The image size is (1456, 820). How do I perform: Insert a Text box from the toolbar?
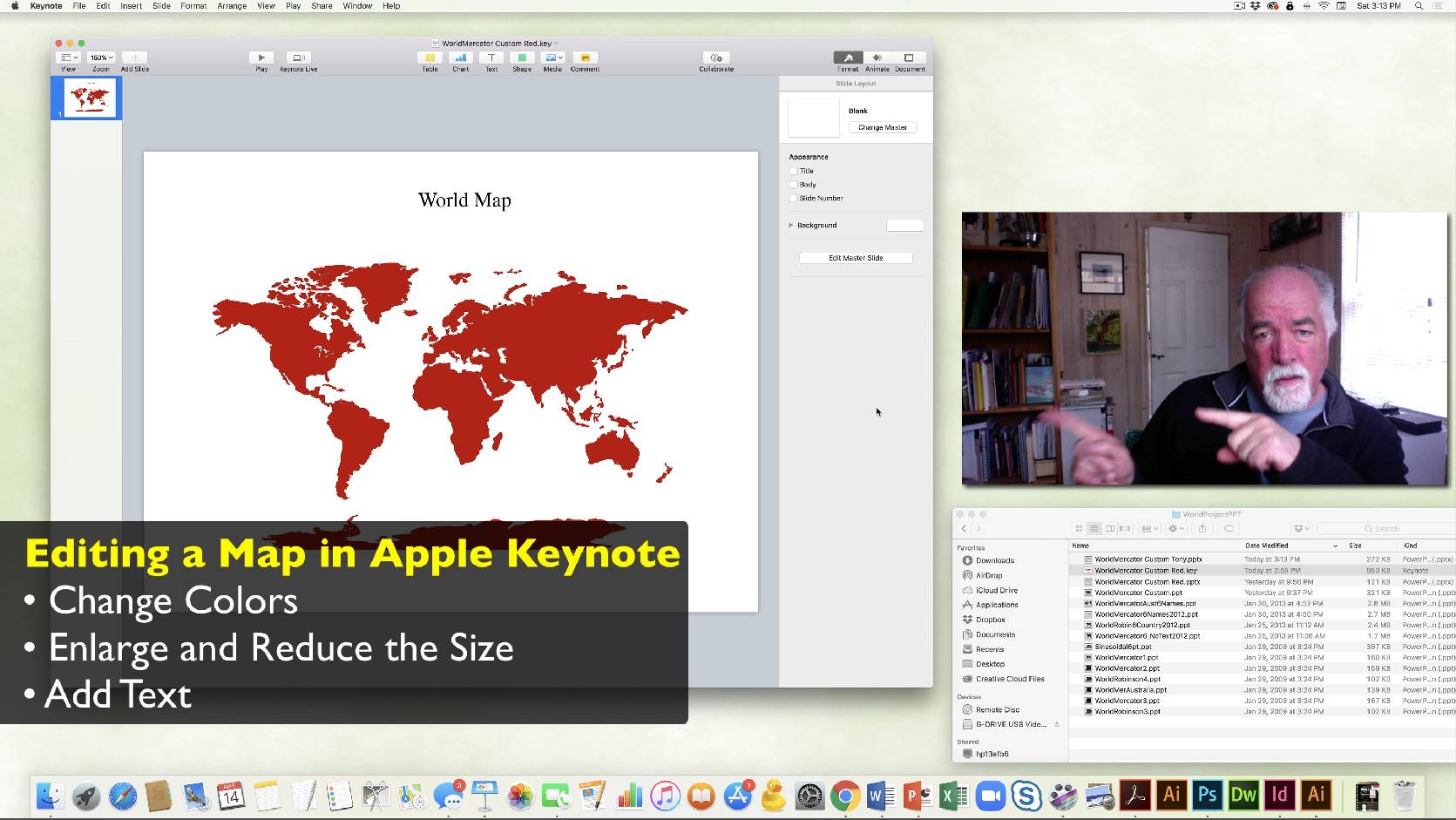[x=491, y=59]
